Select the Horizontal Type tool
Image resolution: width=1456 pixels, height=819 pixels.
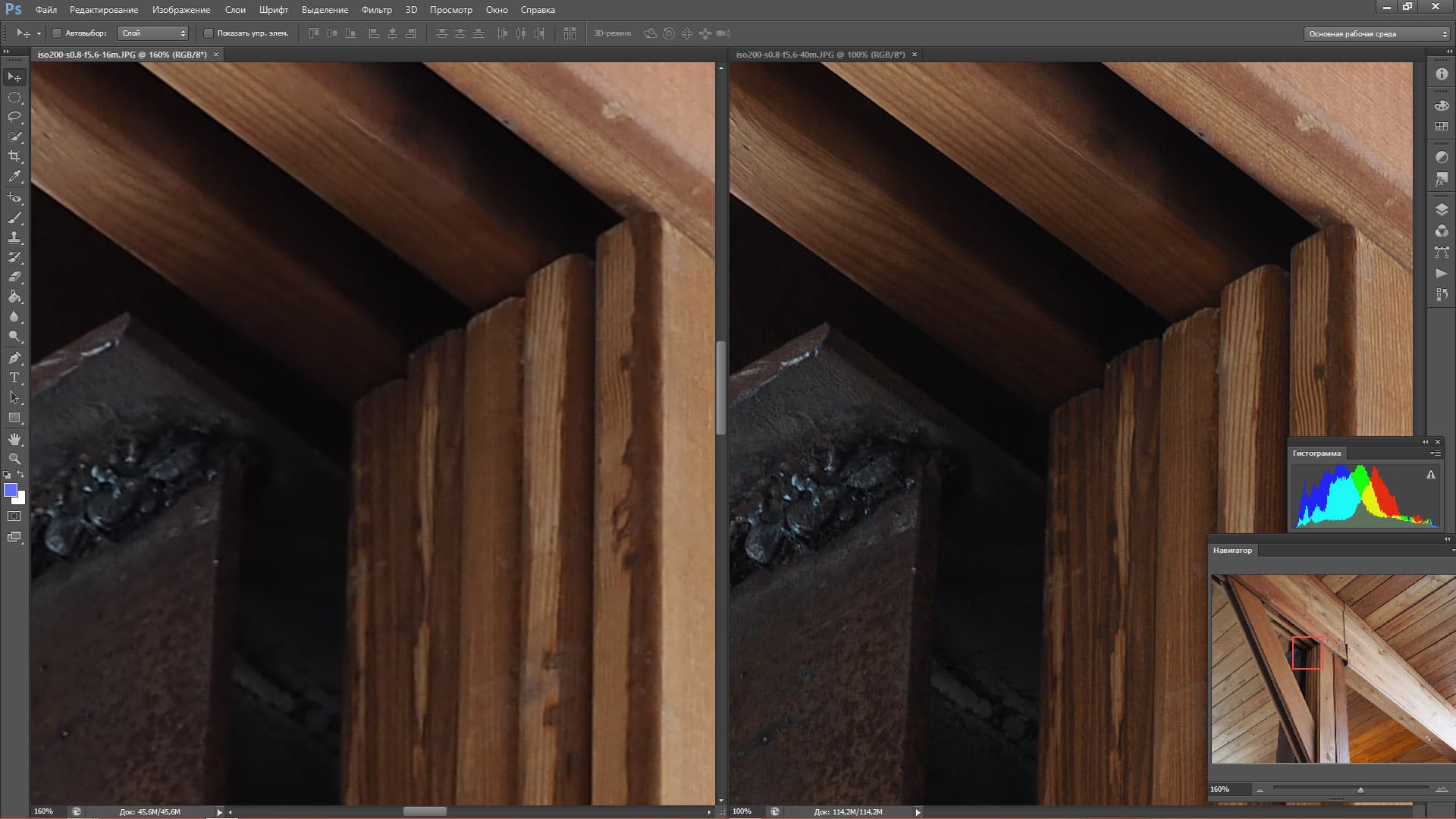coord(14,378)
